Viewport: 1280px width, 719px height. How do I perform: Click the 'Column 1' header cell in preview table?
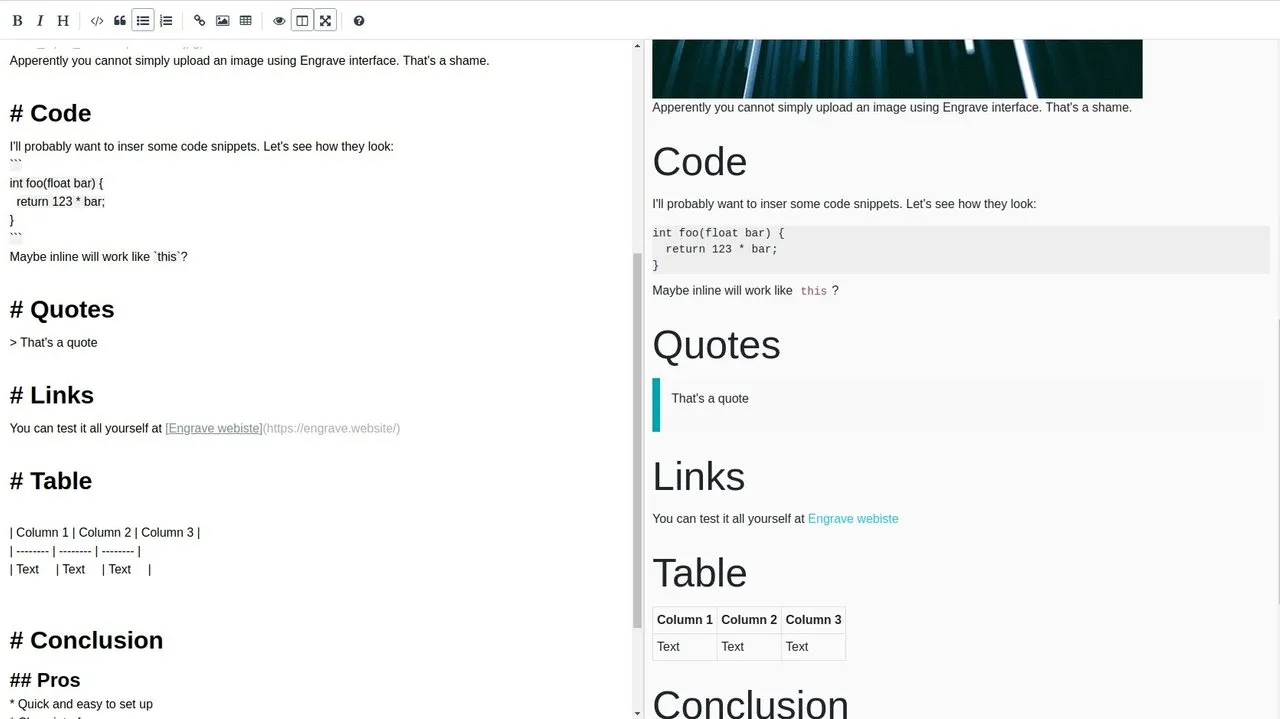(685, 620)
